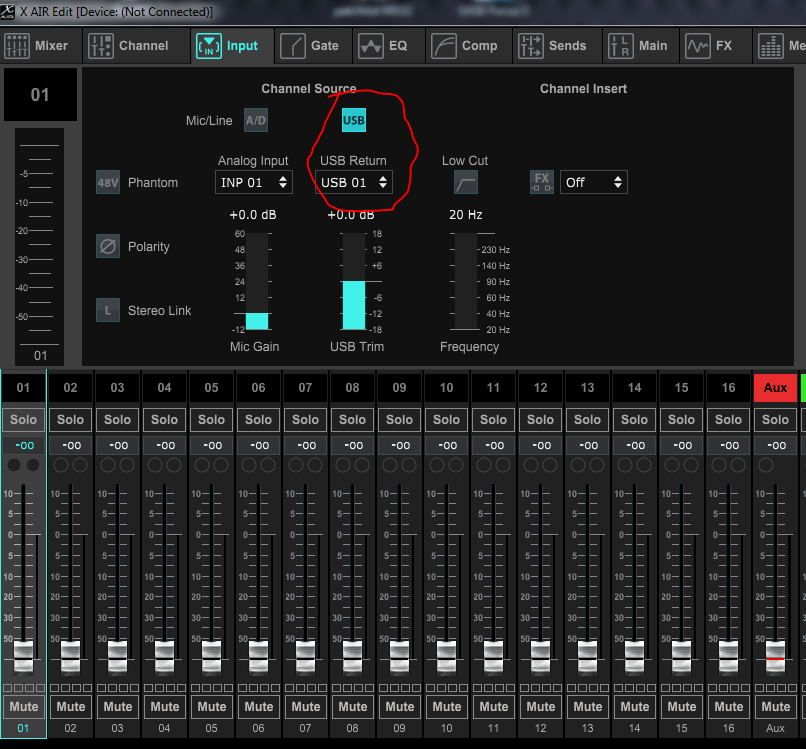Viewport: 806px width, 749px height.
Task: Click the Channel strip icon
Action: pos(101,46)
